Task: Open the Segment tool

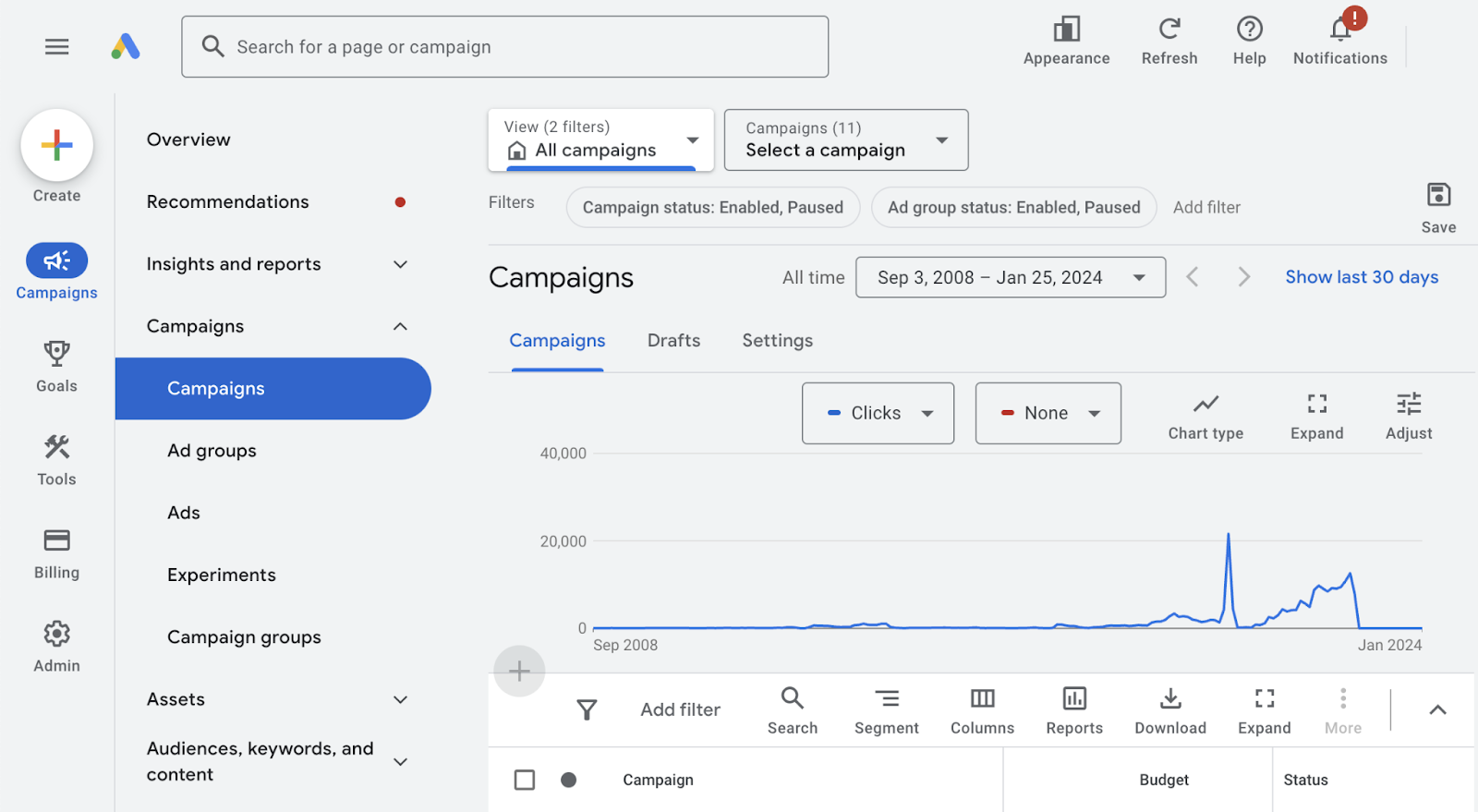Action: (886, 699)
